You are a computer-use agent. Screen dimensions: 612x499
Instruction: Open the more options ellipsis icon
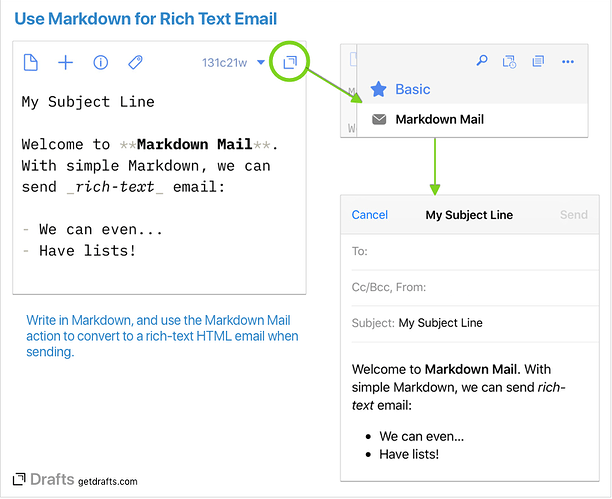point(568,62)
